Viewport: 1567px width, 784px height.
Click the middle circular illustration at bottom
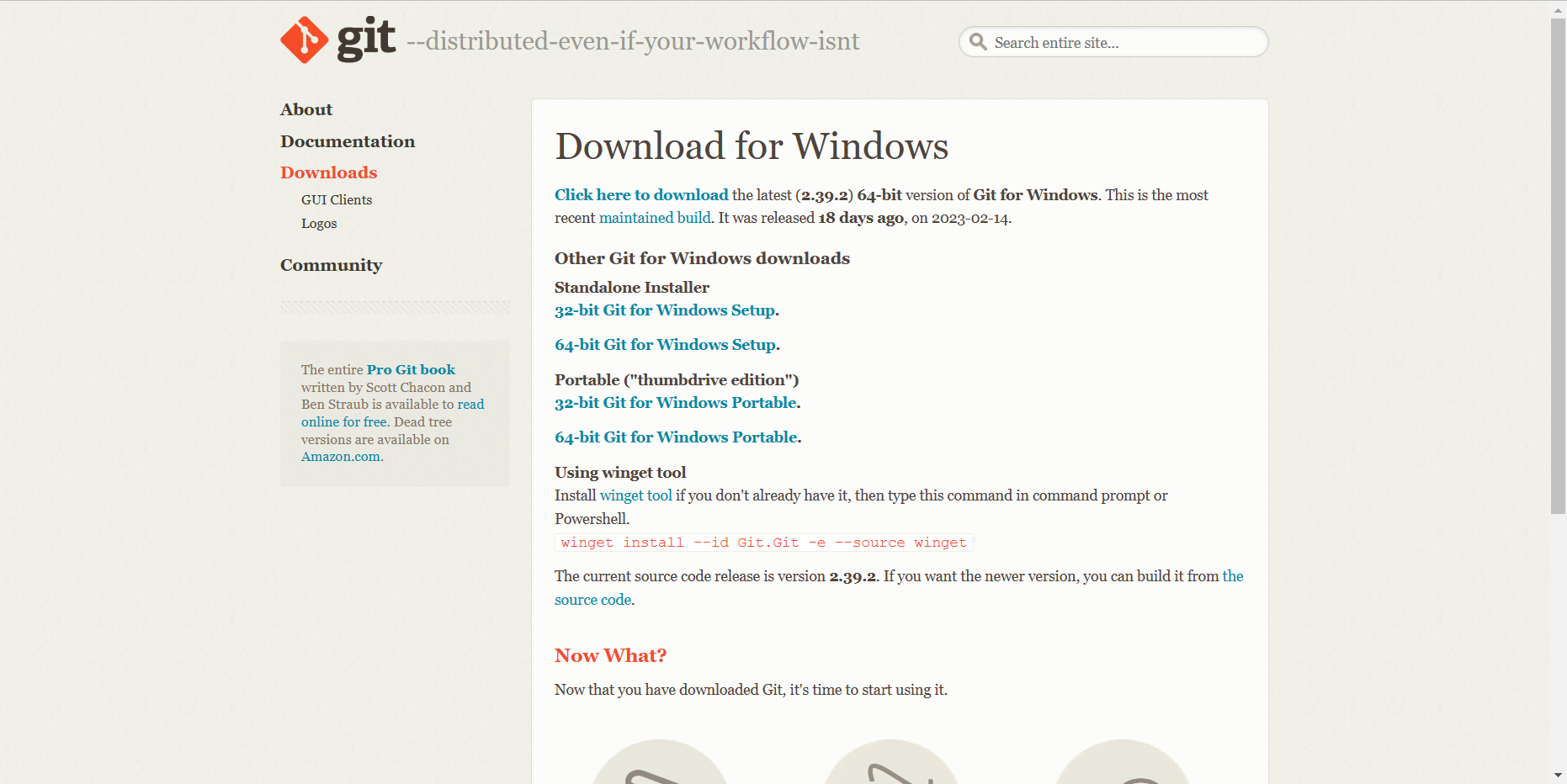[x=891, y=761]
